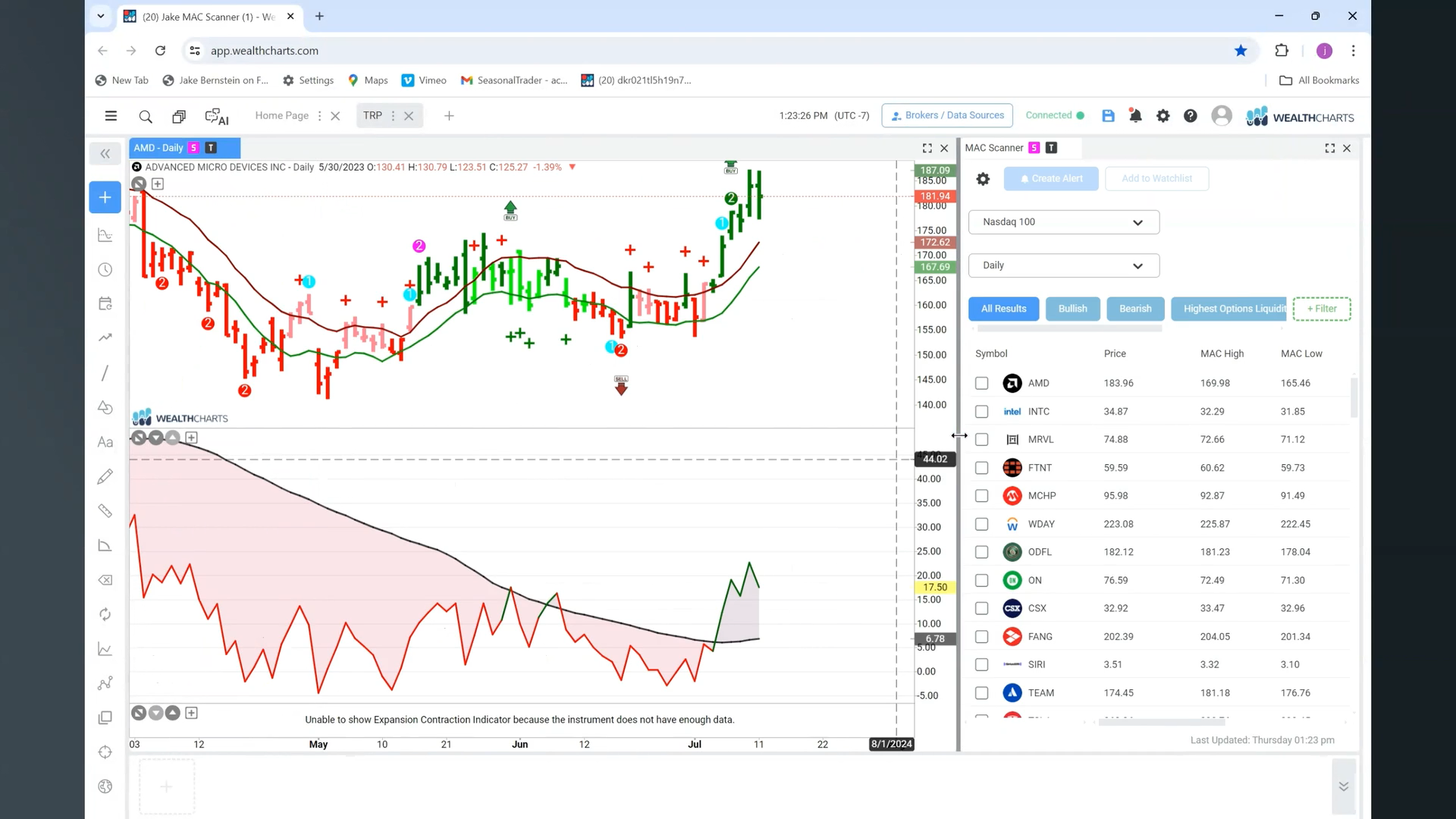Click the scanner vertical scrollbar
The width and height of the screenshot is (1456, 819).
[x=1354, y=397]
